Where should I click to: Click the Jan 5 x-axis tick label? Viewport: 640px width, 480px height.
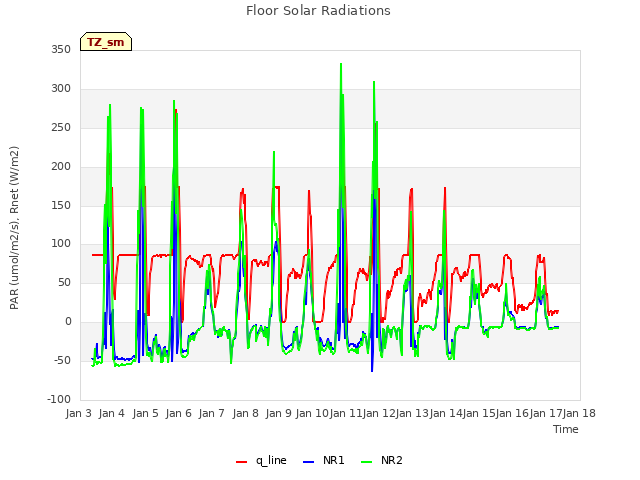[145, 413]
